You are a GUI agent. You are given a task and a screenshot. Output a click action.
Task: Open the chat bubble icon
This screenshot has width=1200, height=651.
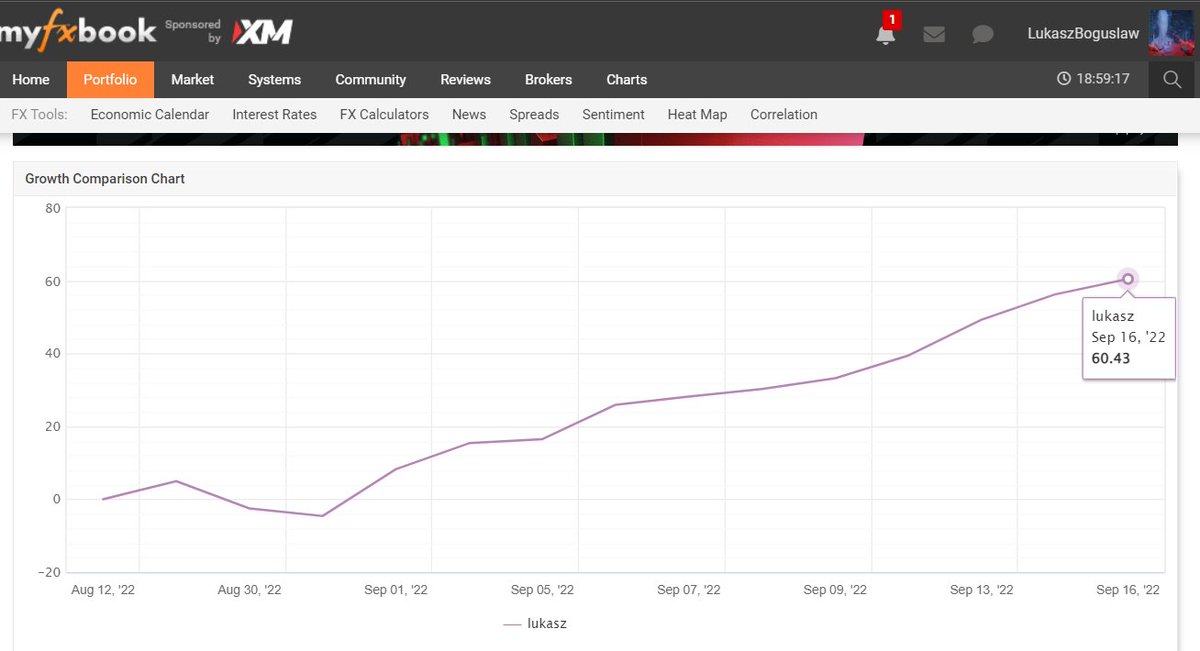(x=983, y=34)
